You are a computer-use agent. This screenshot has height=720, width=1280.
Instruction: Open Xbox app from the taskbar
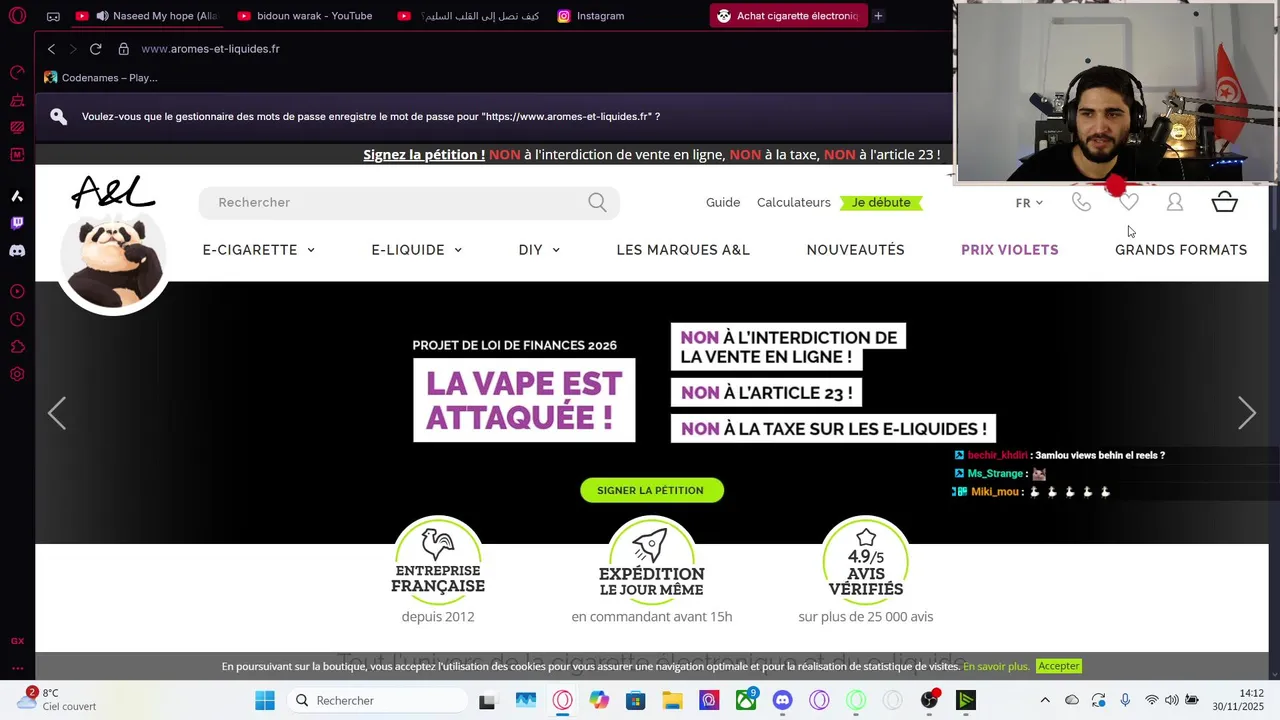point(746,700)
